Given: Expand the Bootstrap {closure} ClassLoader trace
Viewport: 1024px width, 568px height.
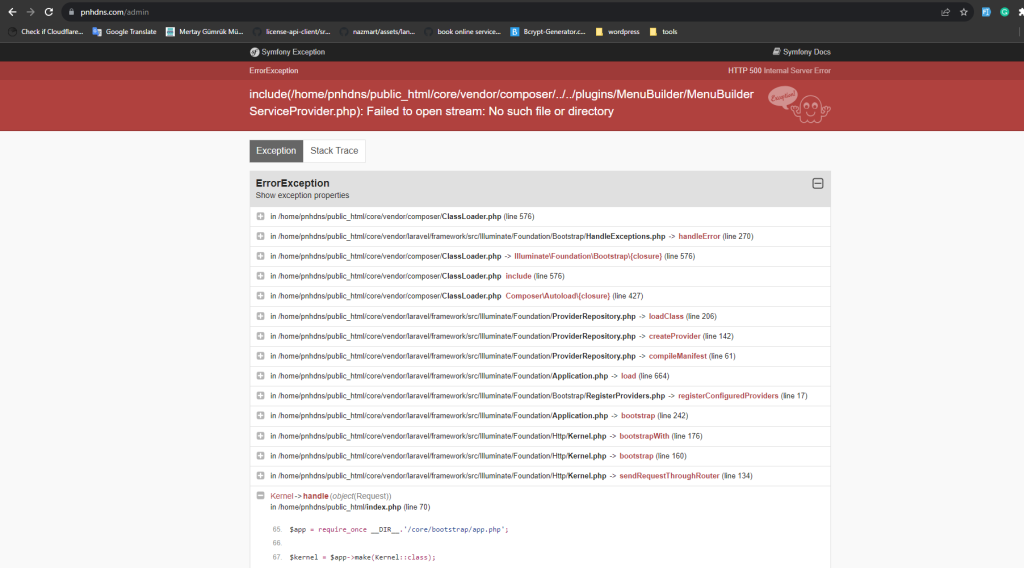Looking at the screenshot, I should pyautogui.click(x=261, y=256).
